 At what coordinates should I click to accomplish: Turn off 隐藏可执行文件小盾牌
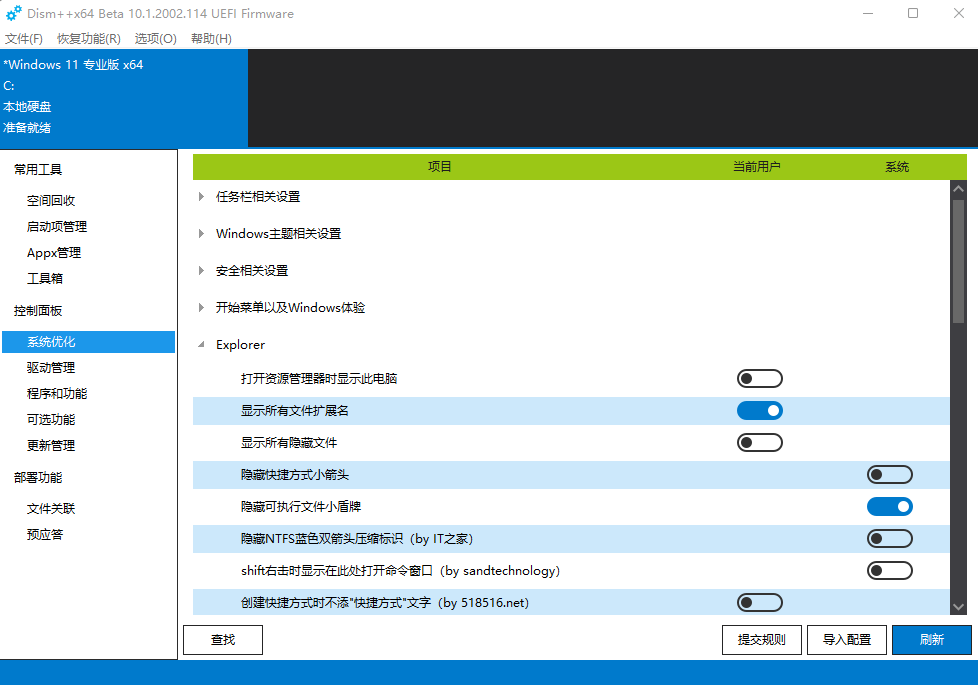(889, 506)
